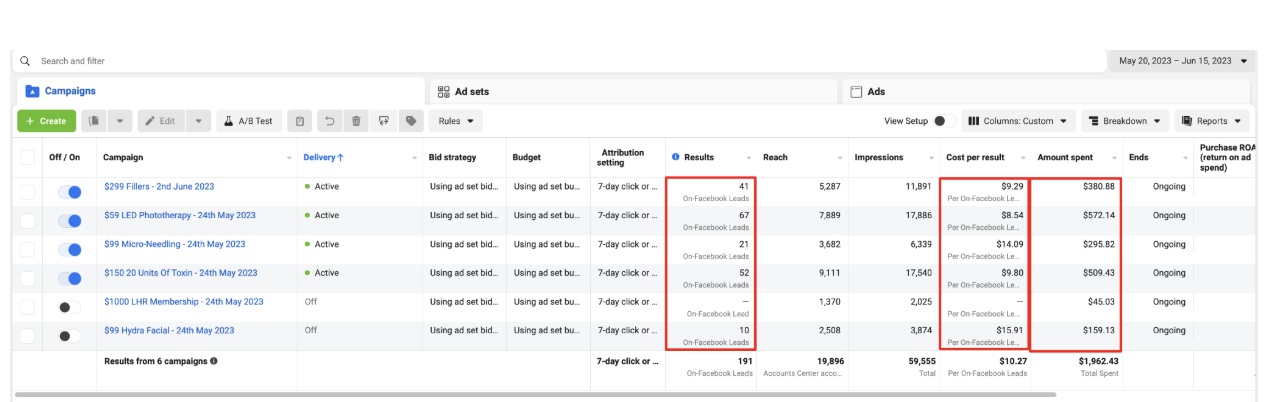Click the Edit button

point(160,121)
